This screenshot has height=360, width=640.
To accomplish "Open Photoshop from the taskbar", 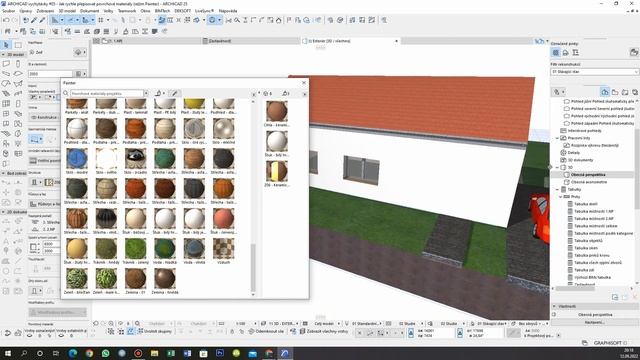I will pyautogui.click(x=220, y=353).
